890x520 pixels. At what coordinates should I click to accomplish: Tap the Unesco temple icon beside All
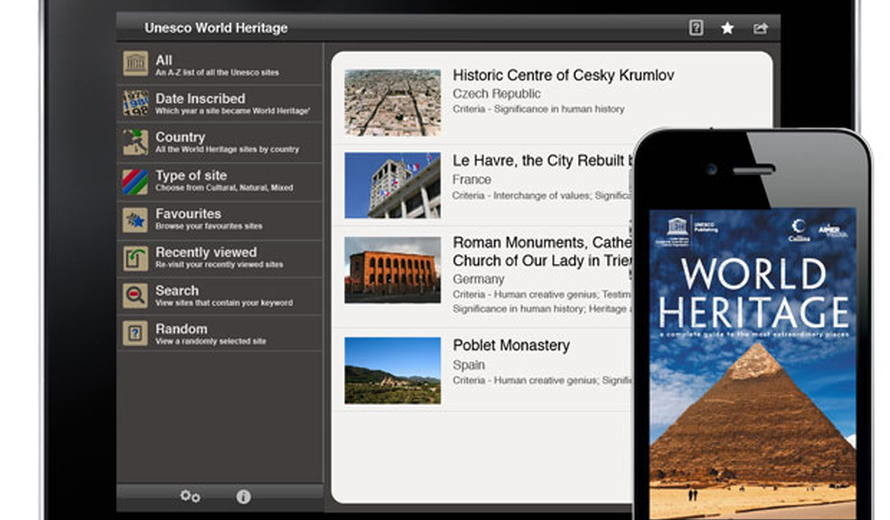(x=135, y=64)
